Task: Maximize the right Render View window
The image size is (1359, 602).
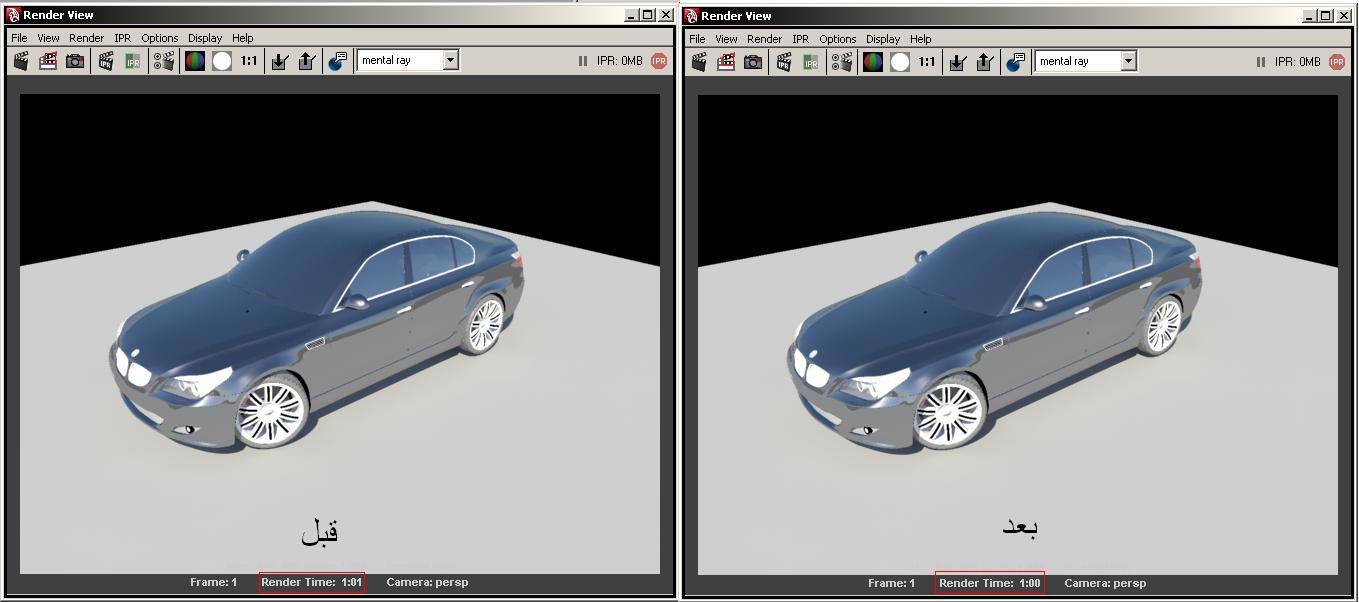Action: click(x=1326, y=15)
